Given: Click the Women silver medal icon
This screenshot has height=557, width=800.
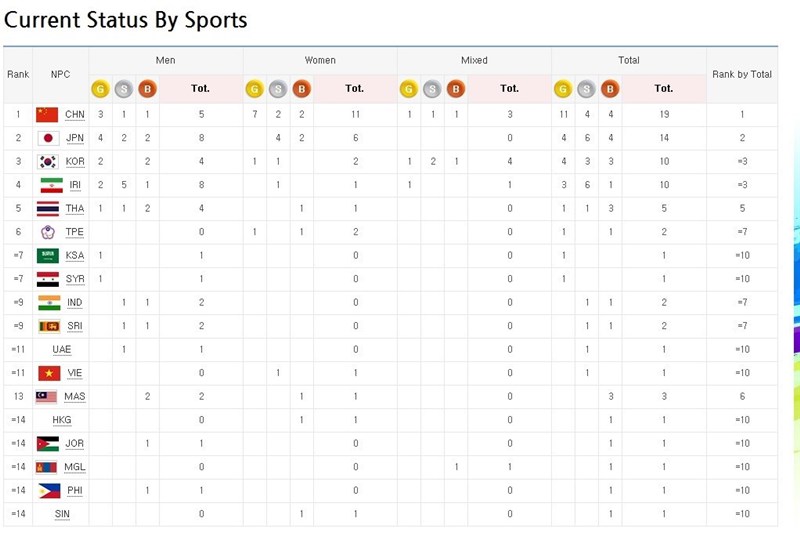Looking at the screenshot, I should (278, 89).
